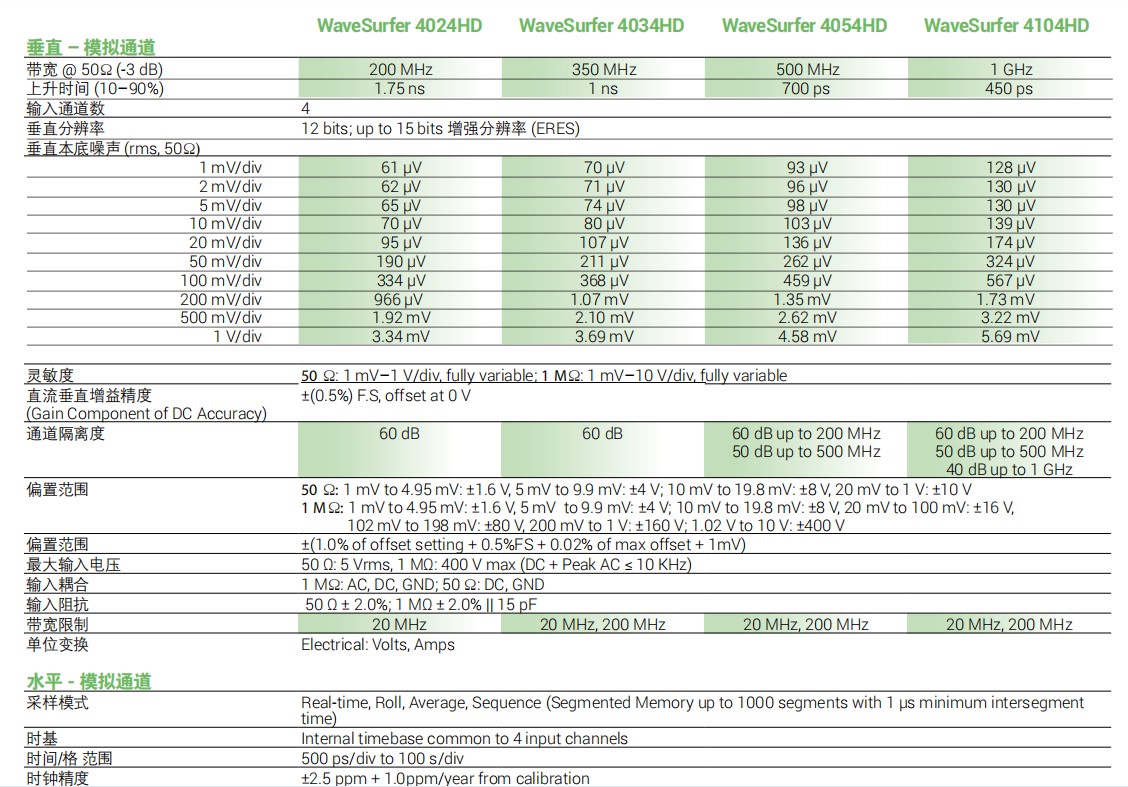Click the 2 mV/div row label
Viewport: 1128px width, 787px height.
(230, 186)
